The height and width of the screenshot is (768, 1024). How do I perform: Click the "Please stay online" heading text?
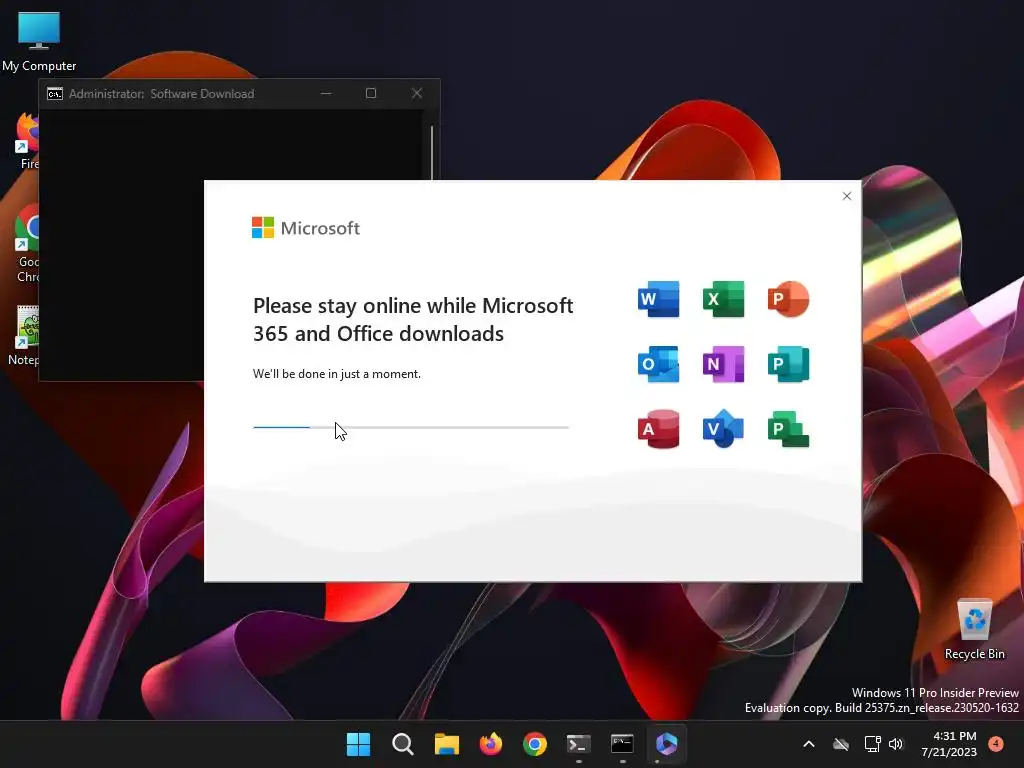(x=413, y=319)
